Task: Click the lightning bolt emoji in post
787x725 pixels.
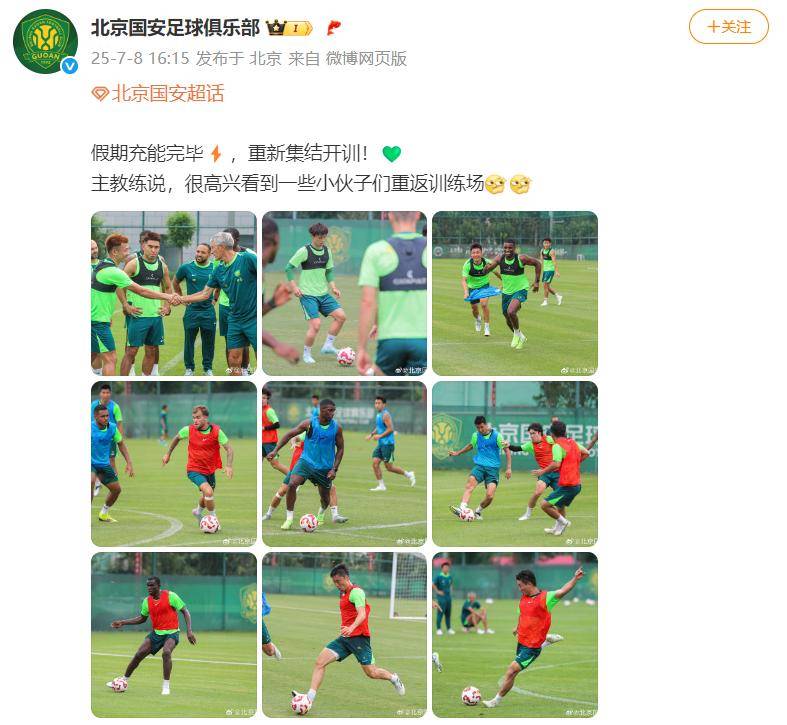Action: pos(216,153)
